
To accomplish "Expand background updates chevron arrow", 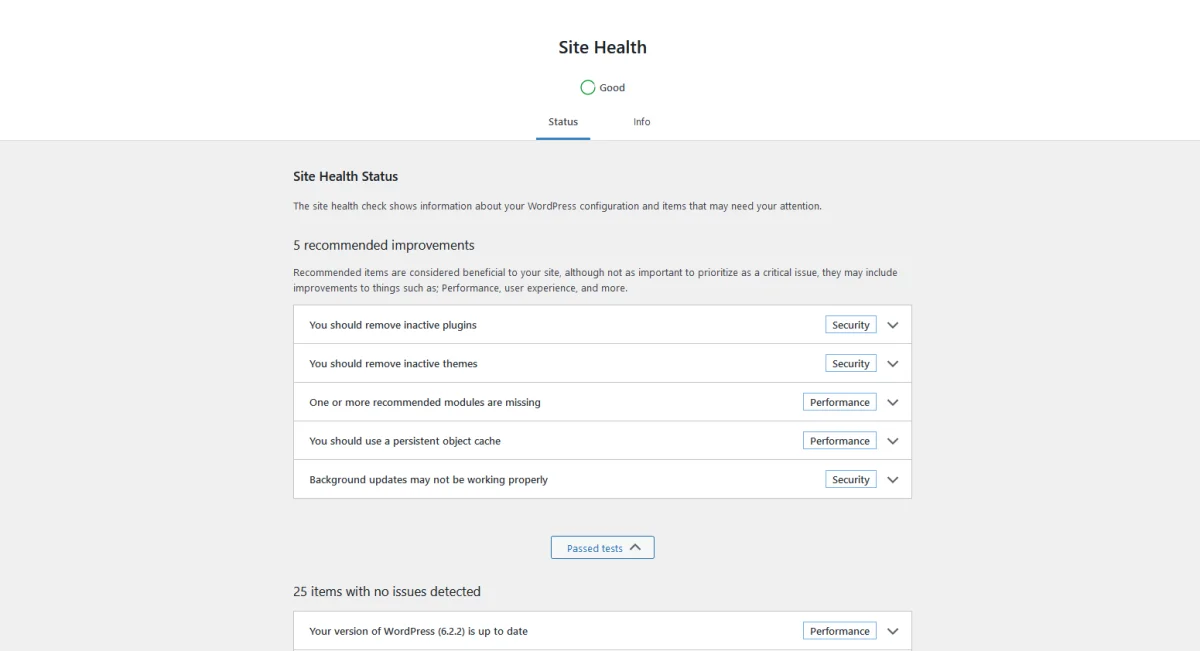I will pyautogui.click(x=893, y=480).
